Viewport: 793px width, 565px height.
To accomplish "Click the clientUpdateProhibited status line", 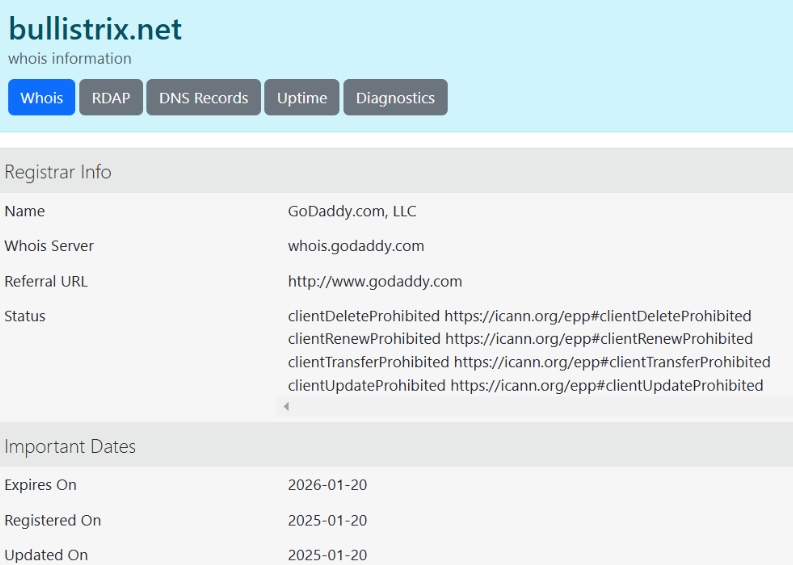I will click(525, 385).
